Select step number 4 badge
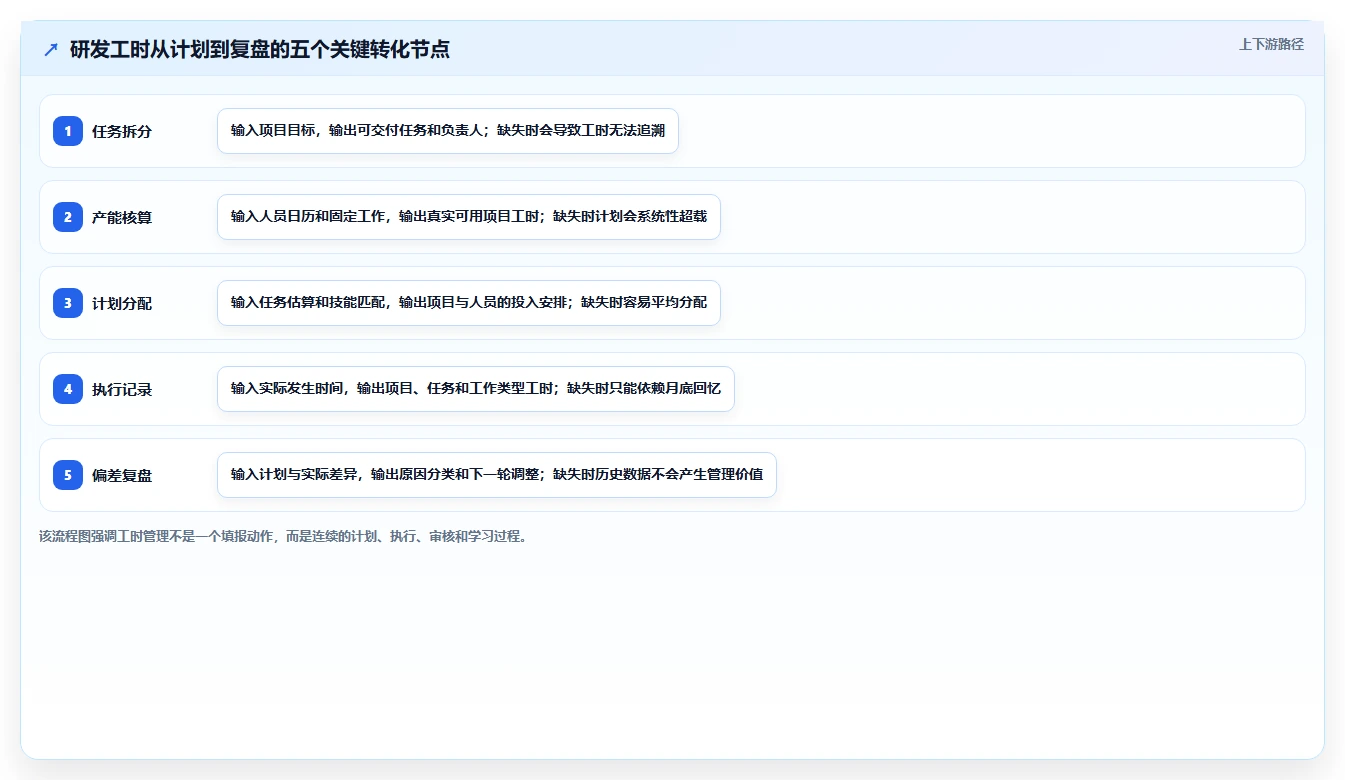 [68, 389]
